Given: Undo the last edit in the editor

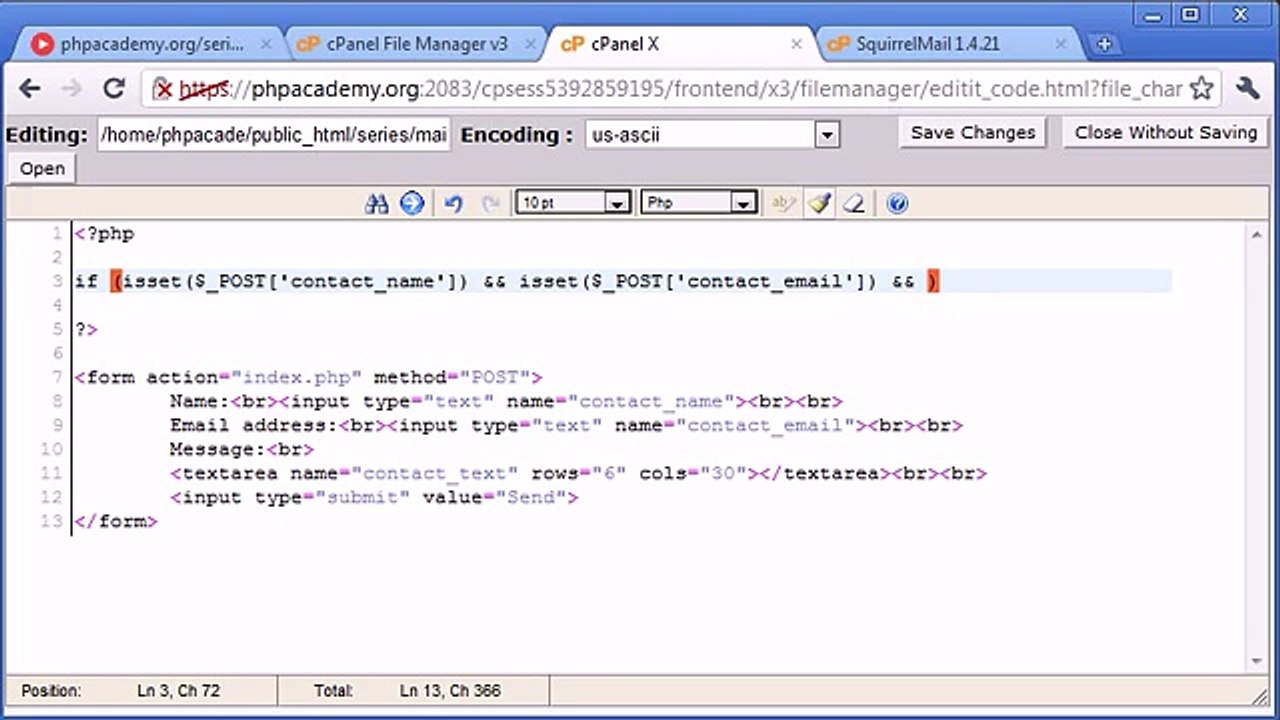Looking at the screenshot, I should (453, 203).
